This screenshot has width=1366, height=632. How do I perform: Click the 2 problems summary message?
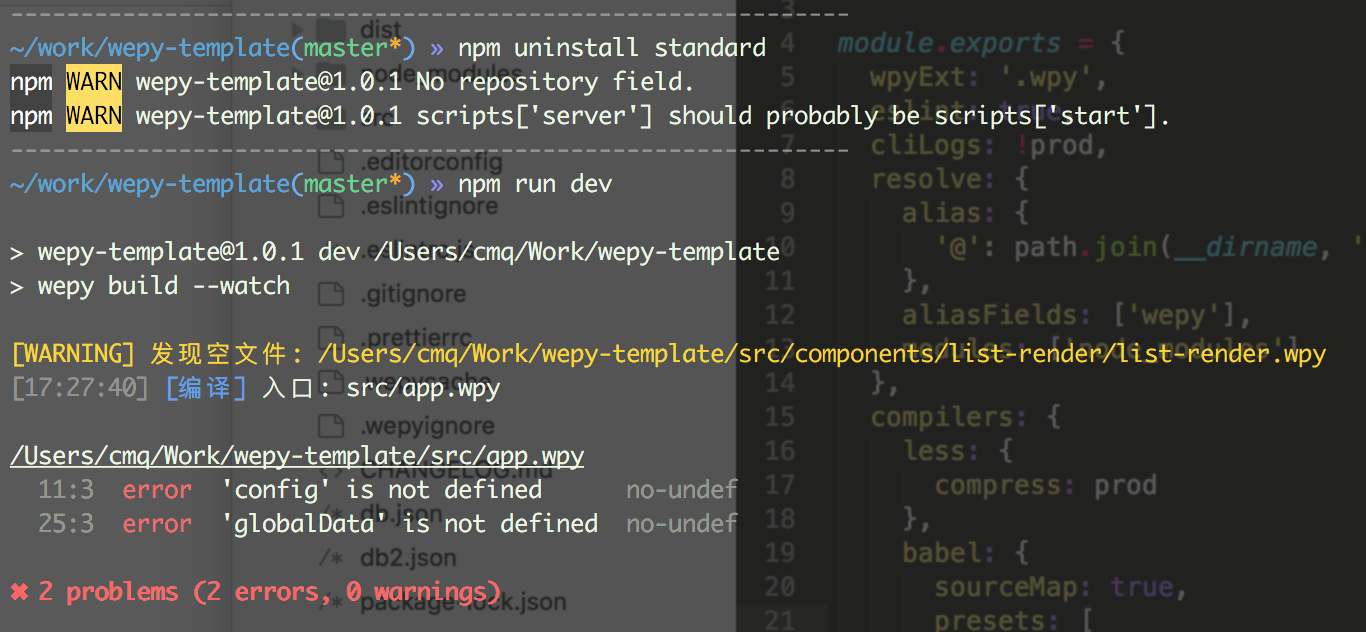click(x=256, y=591)
